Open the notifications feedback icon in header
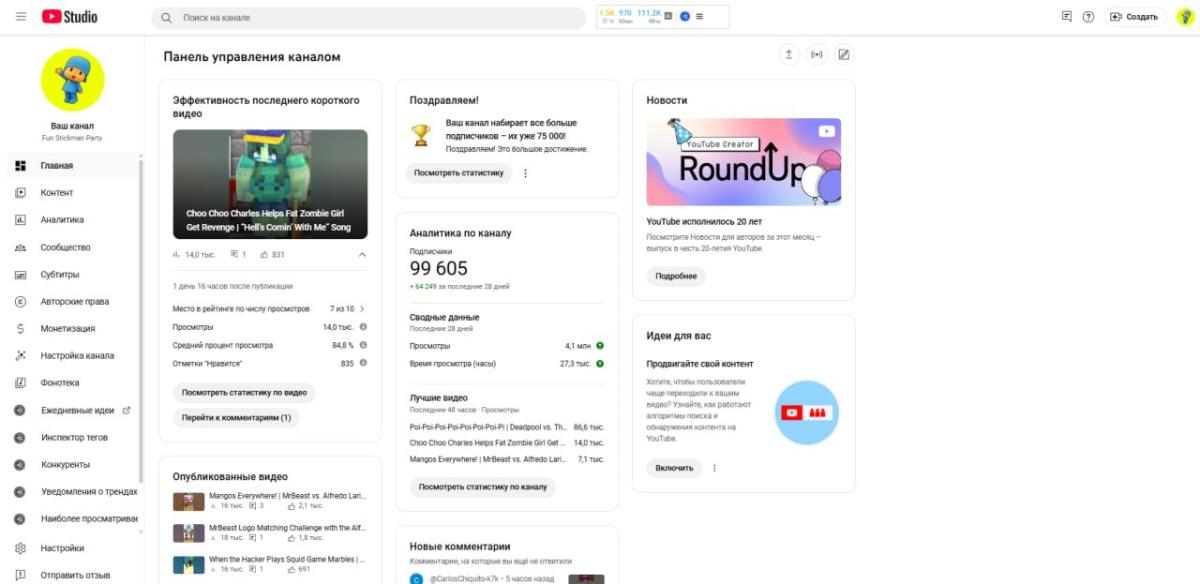 (1067, 17)
